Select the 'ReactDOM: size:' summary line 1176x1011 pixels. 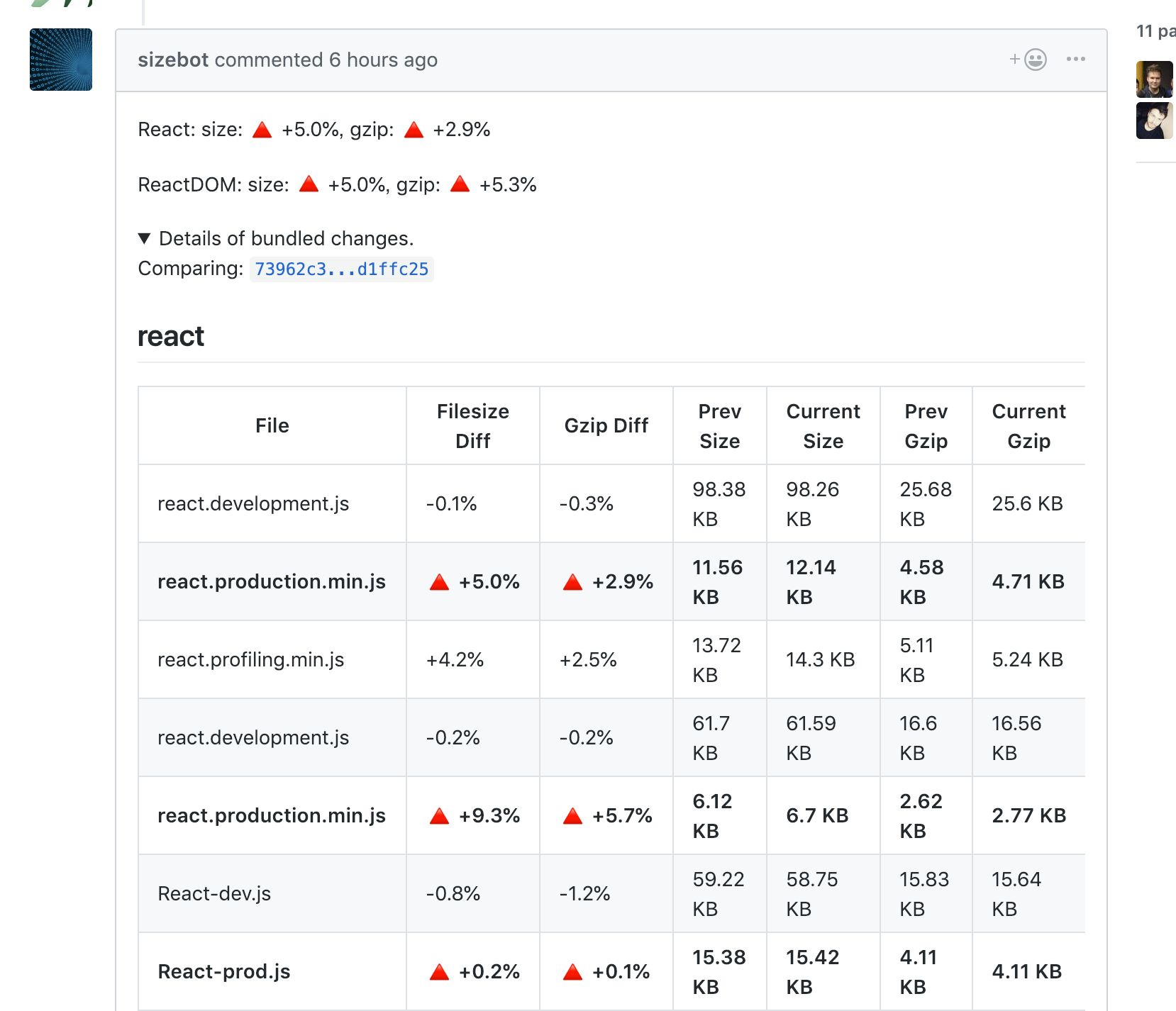tap(338, 184)
